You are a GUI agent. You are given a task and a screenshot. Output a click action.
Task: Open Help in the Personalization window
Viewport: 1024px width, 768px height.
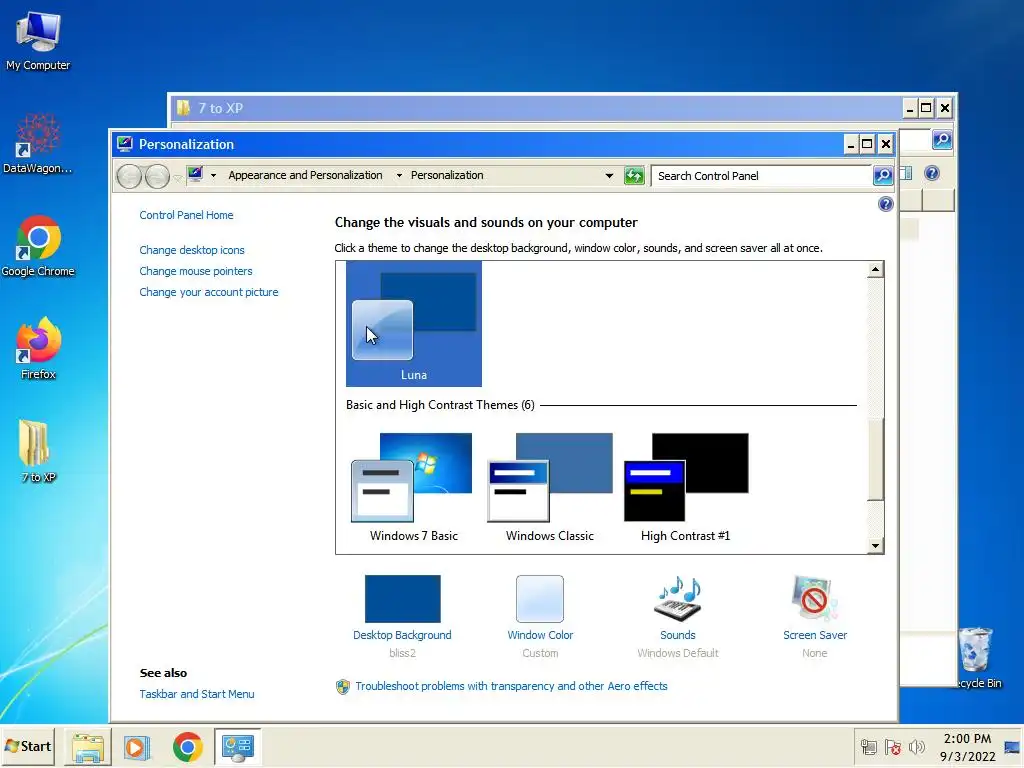tap(886, 204)
